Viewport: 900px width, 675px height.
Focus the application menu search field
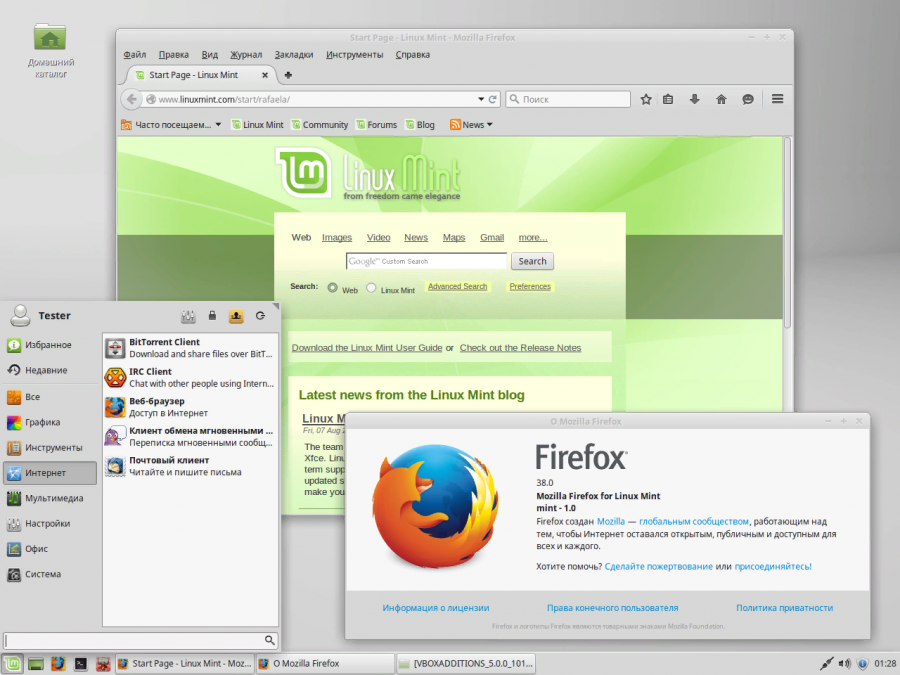140,640
